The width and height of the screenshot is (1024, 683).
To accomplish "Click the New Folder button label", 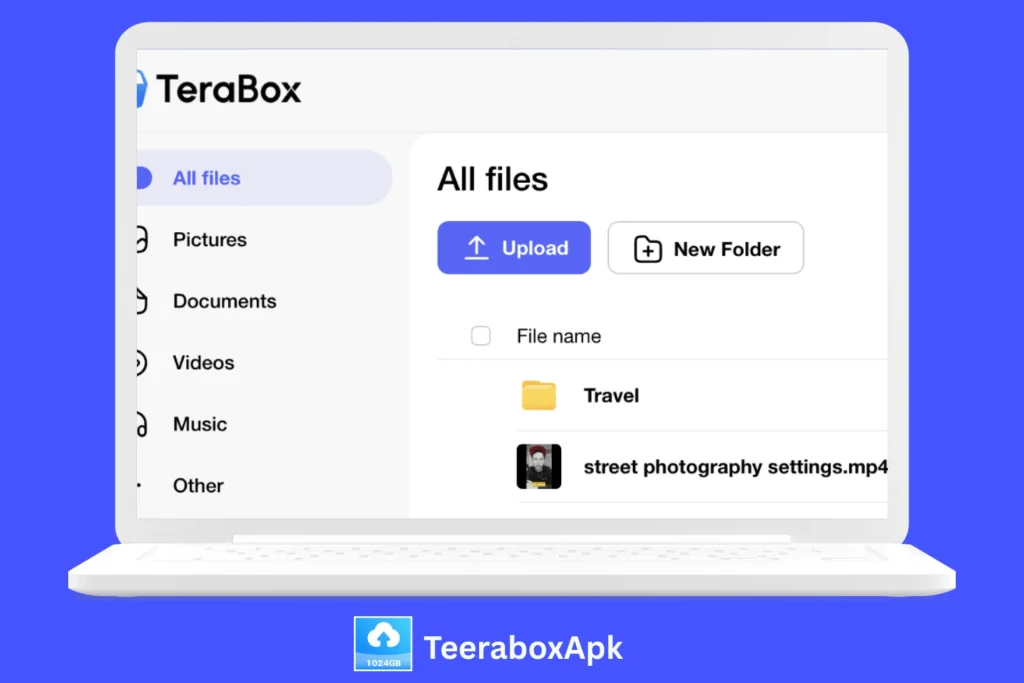I will [x=726, y=250].
